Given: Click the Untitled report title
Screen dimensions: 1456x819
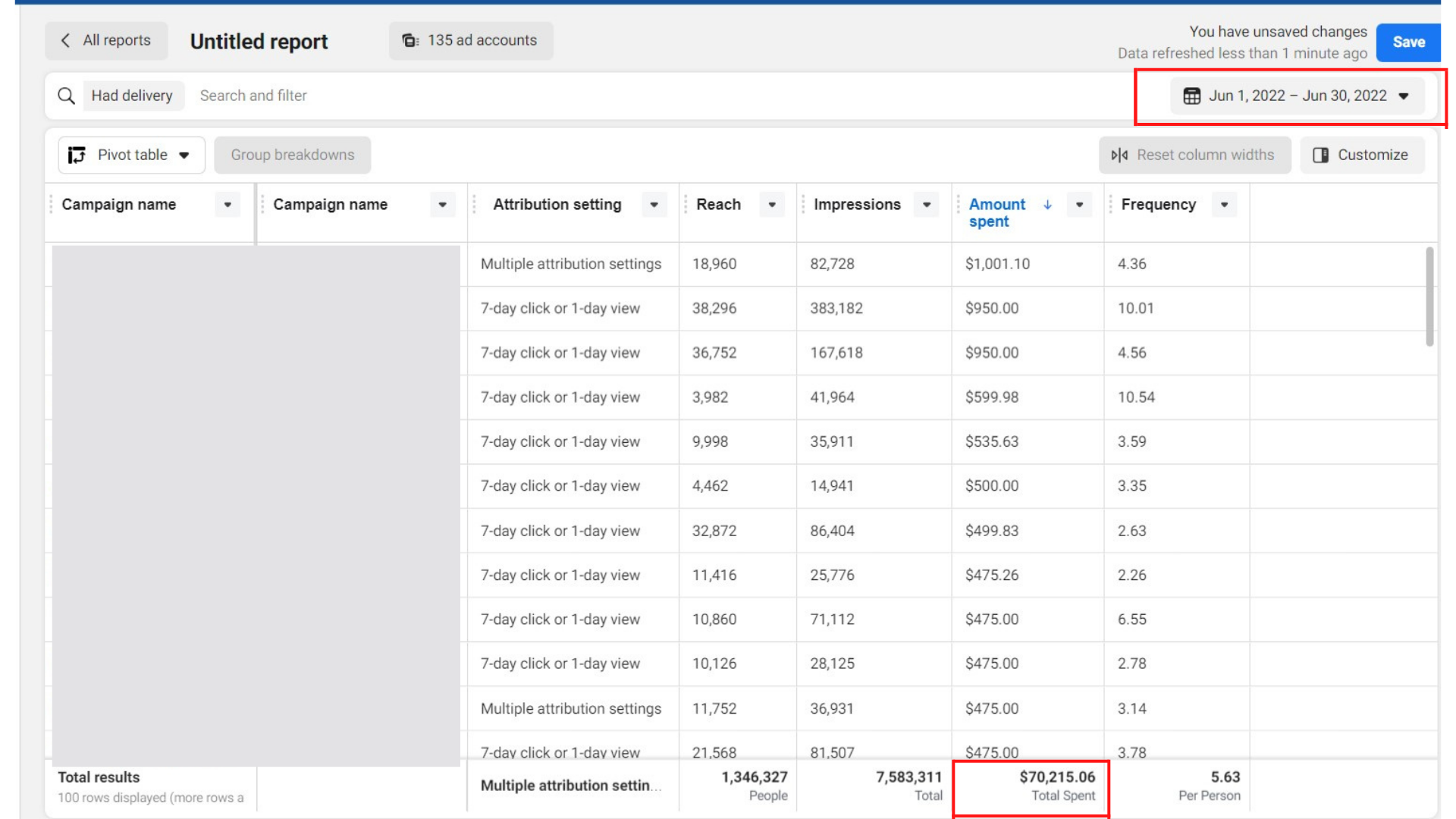Looking at the screenshot, I should point(259,41).
